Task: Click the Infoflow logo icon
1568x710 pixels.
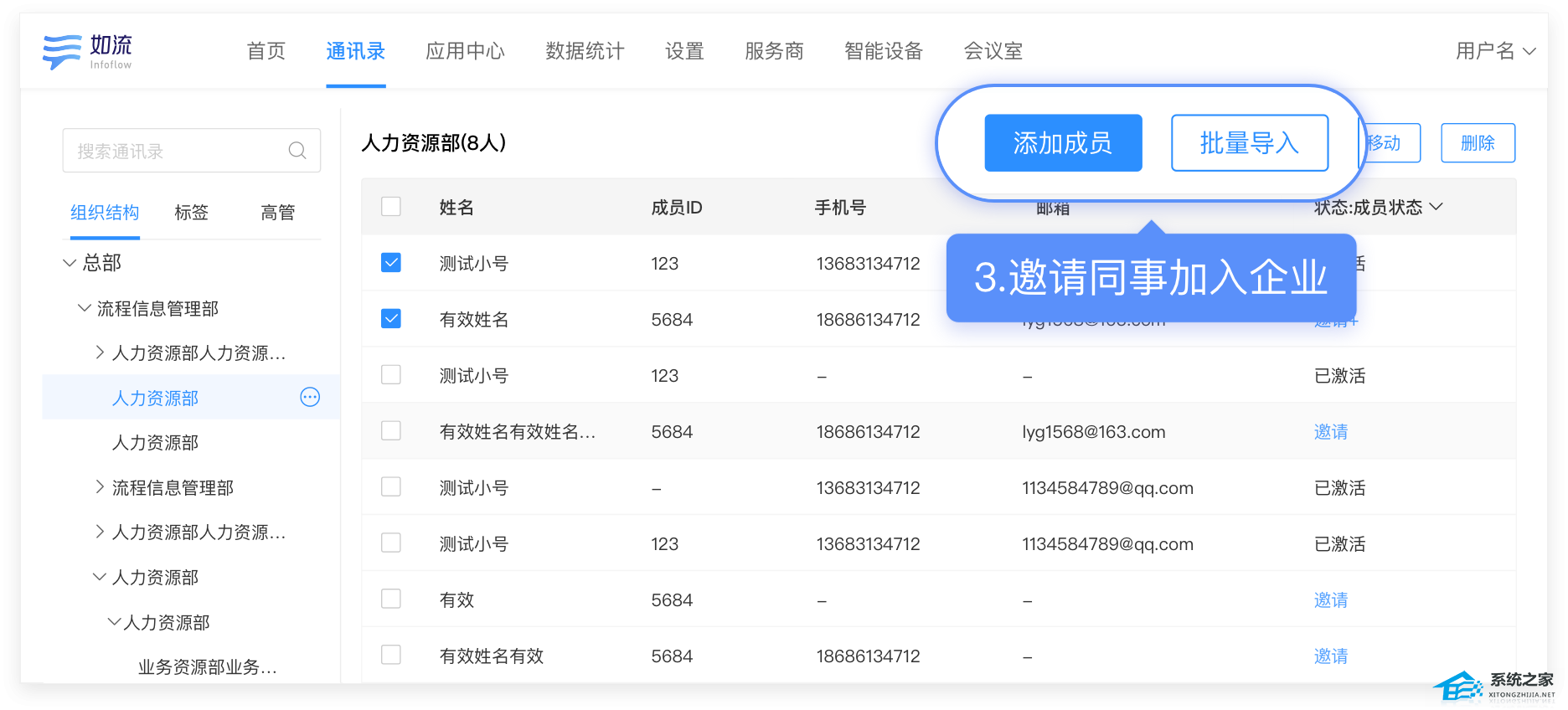Action: pos(62,52)
